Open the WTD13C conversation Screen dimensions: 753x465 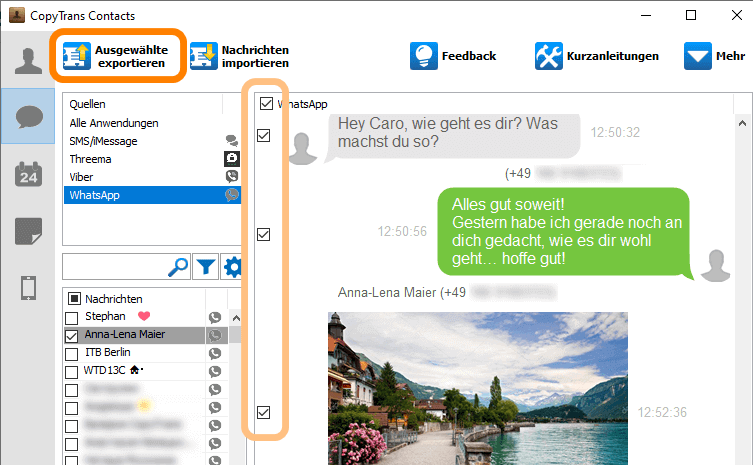(104, 370)
